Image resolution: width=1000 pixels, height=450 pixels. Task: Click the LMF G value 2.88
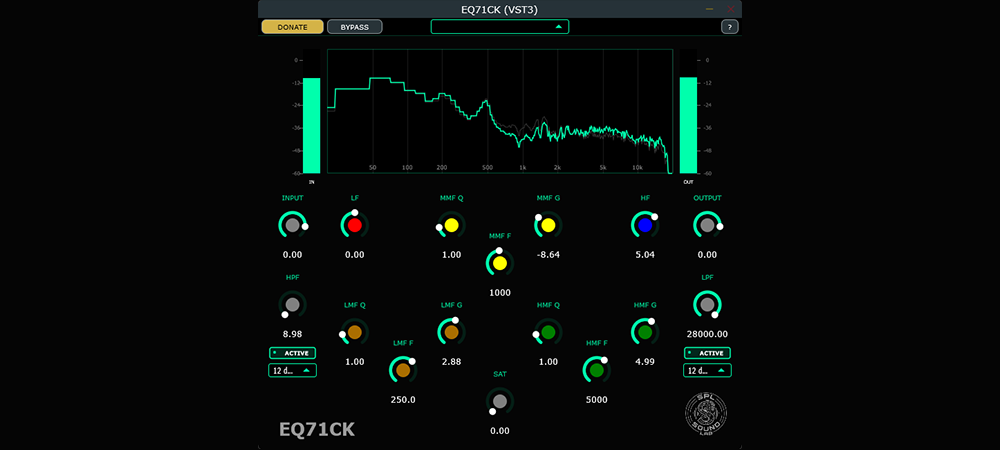tap(452, 362)
